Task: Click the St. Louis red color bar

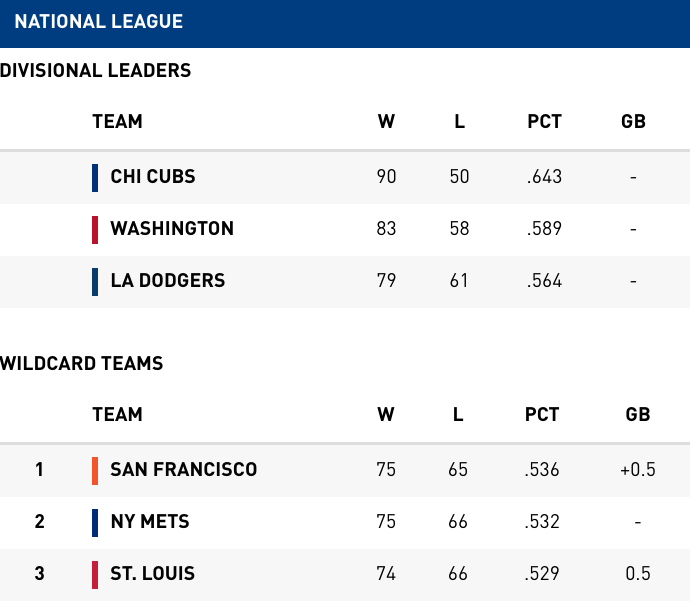Action: coord(95,575)
